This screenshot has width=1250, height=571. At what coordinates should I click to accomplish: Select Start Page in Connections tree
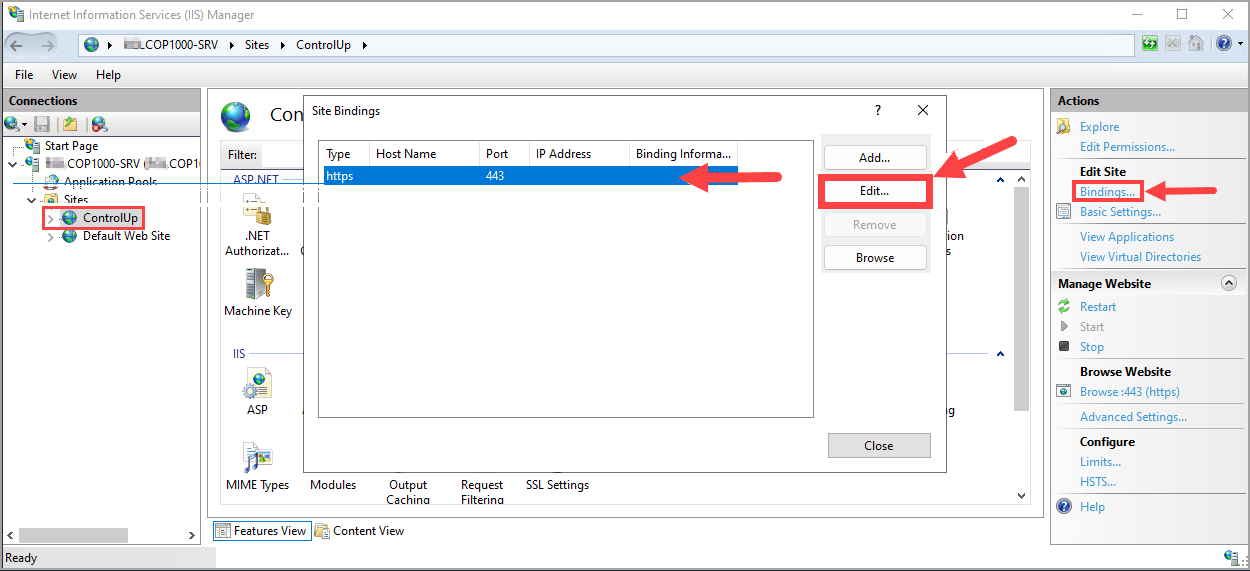pyautogui.click(x=71, y=146)
